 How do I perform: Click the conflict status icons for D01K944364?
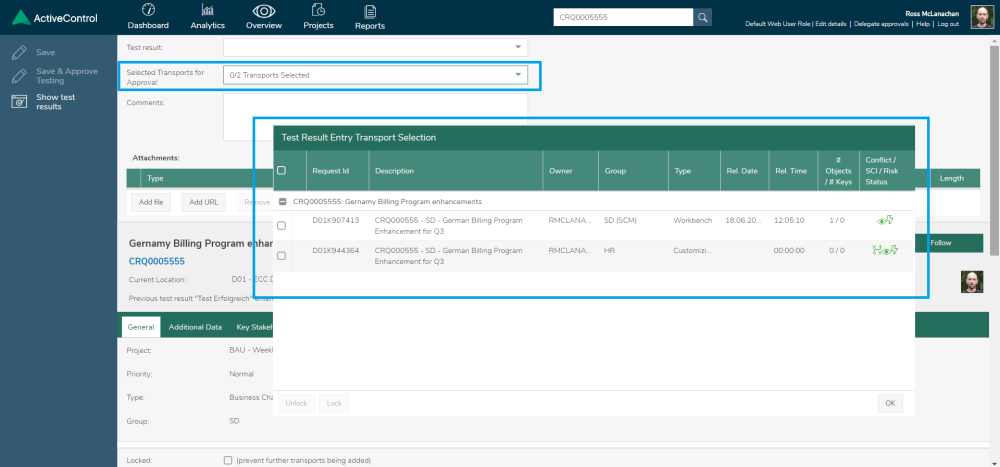coord(885,250)
